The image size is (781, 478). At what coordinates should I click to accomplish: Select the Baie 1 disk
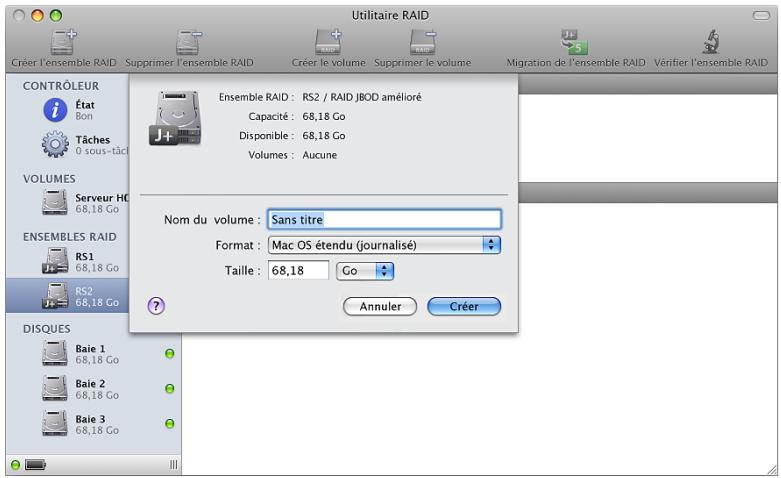(94, 354)
